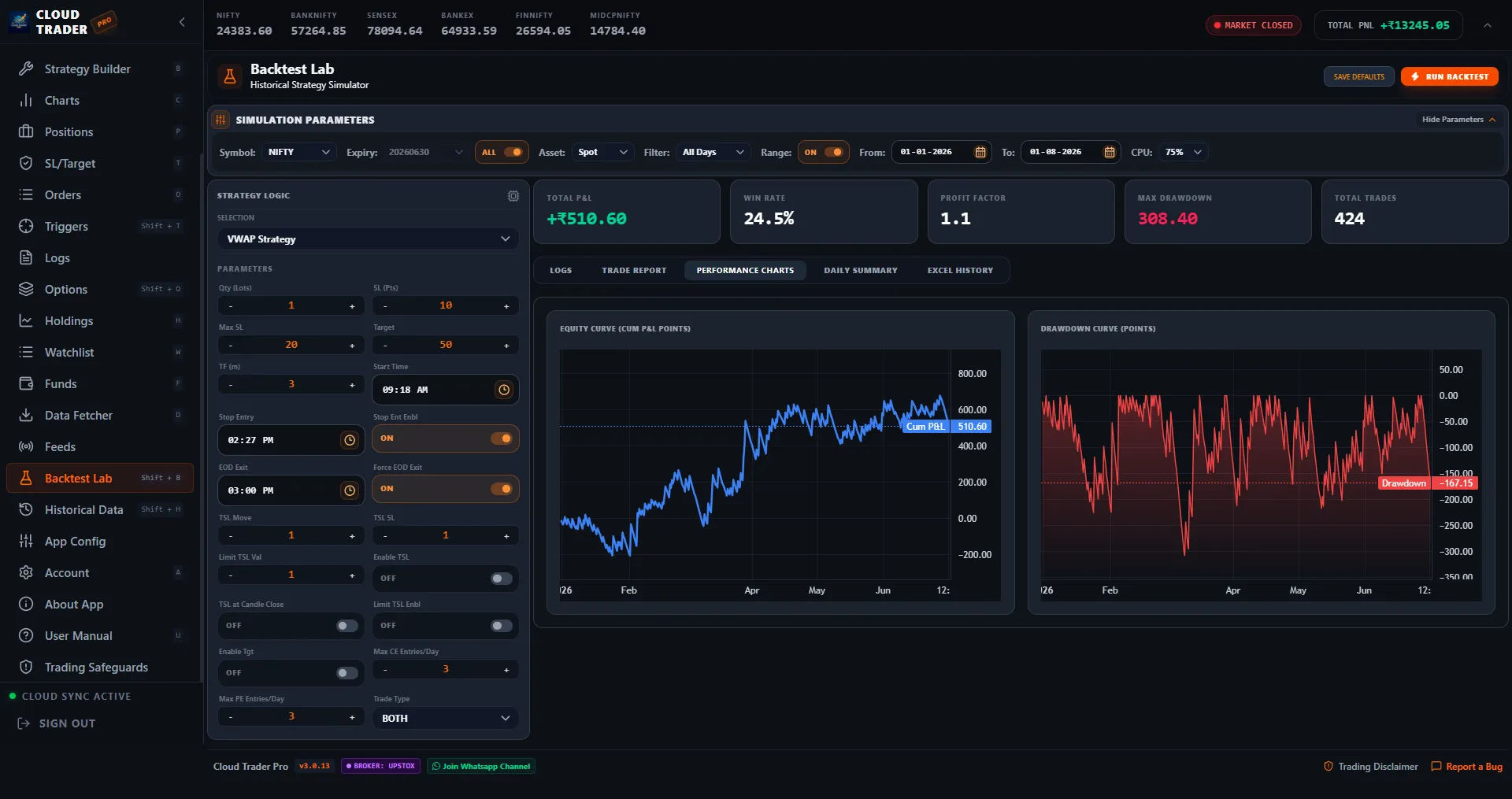The image size is (1512, 799).
Task: Open the CPU 75% dropdown
Action: (x=1183, y=152)
